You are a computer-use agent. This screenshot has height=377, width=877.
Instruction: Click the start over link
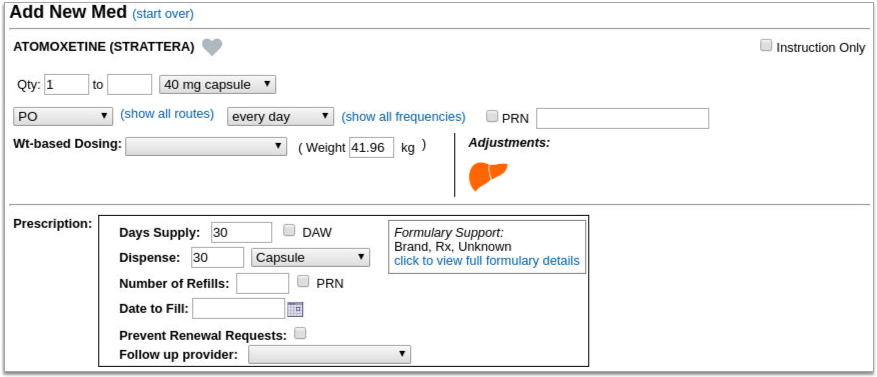163,14
